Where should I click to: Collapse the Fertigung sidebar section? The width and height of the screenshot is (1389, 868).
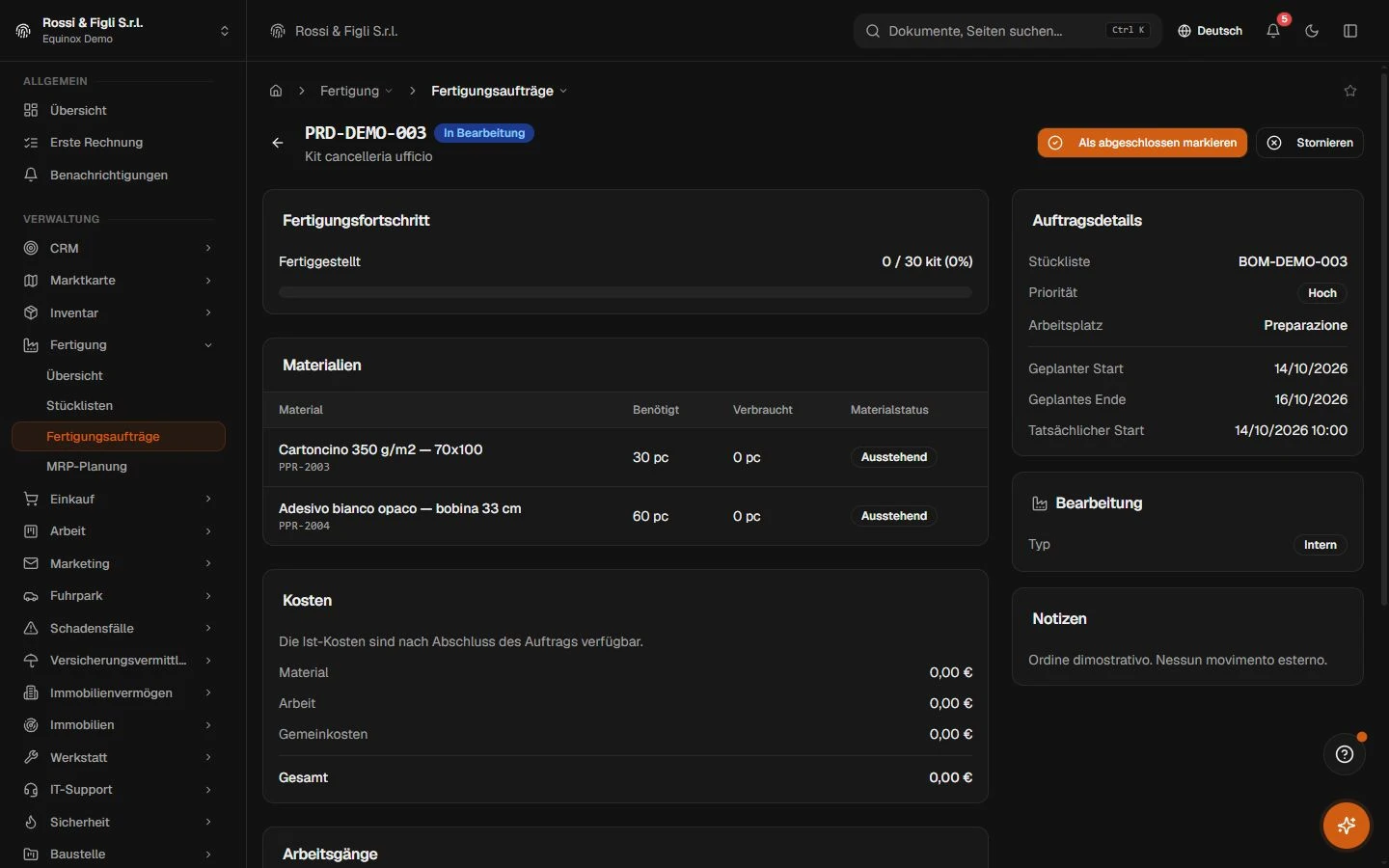coord(119,344)
